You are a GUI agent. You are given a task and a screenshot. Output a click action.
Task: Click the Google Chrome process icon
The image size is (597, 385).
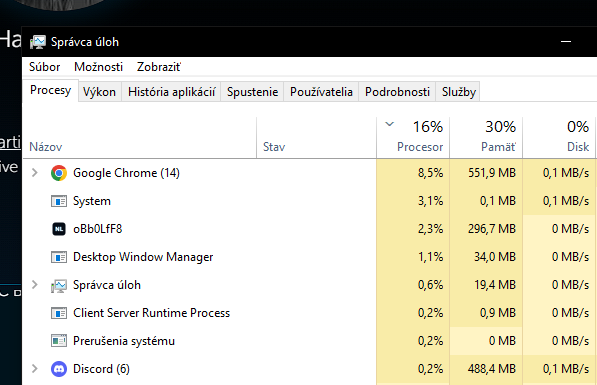(59, 173)
